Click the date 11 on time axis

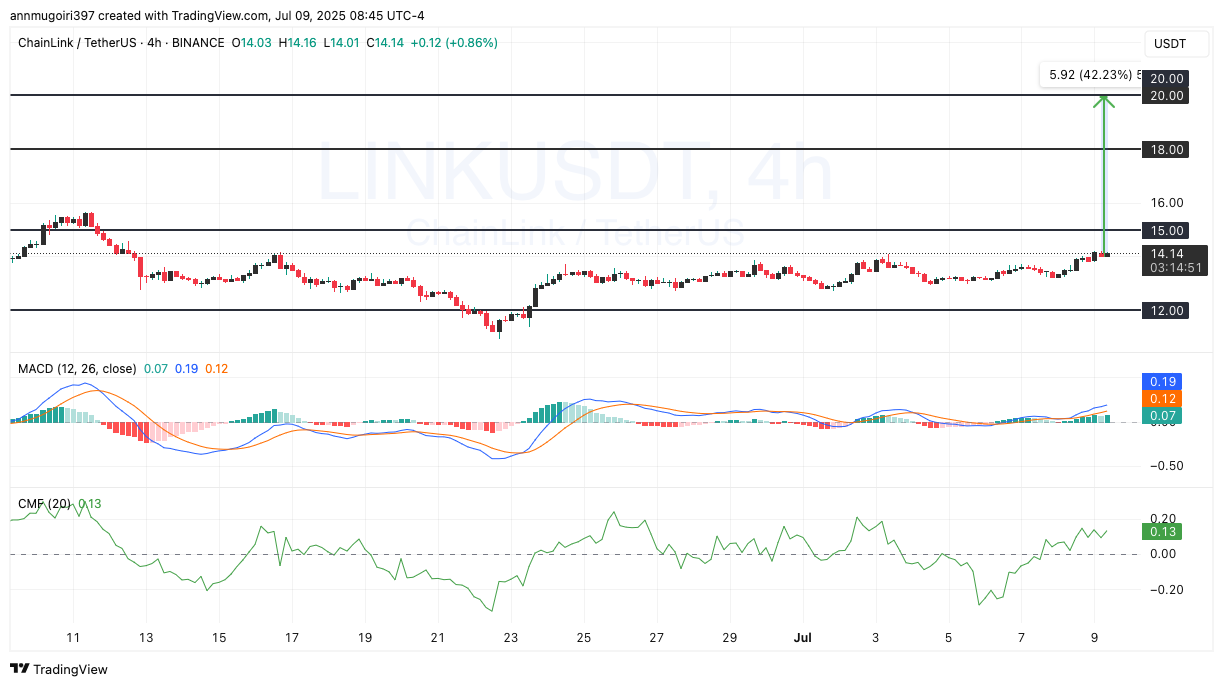(x=72, y=637)
